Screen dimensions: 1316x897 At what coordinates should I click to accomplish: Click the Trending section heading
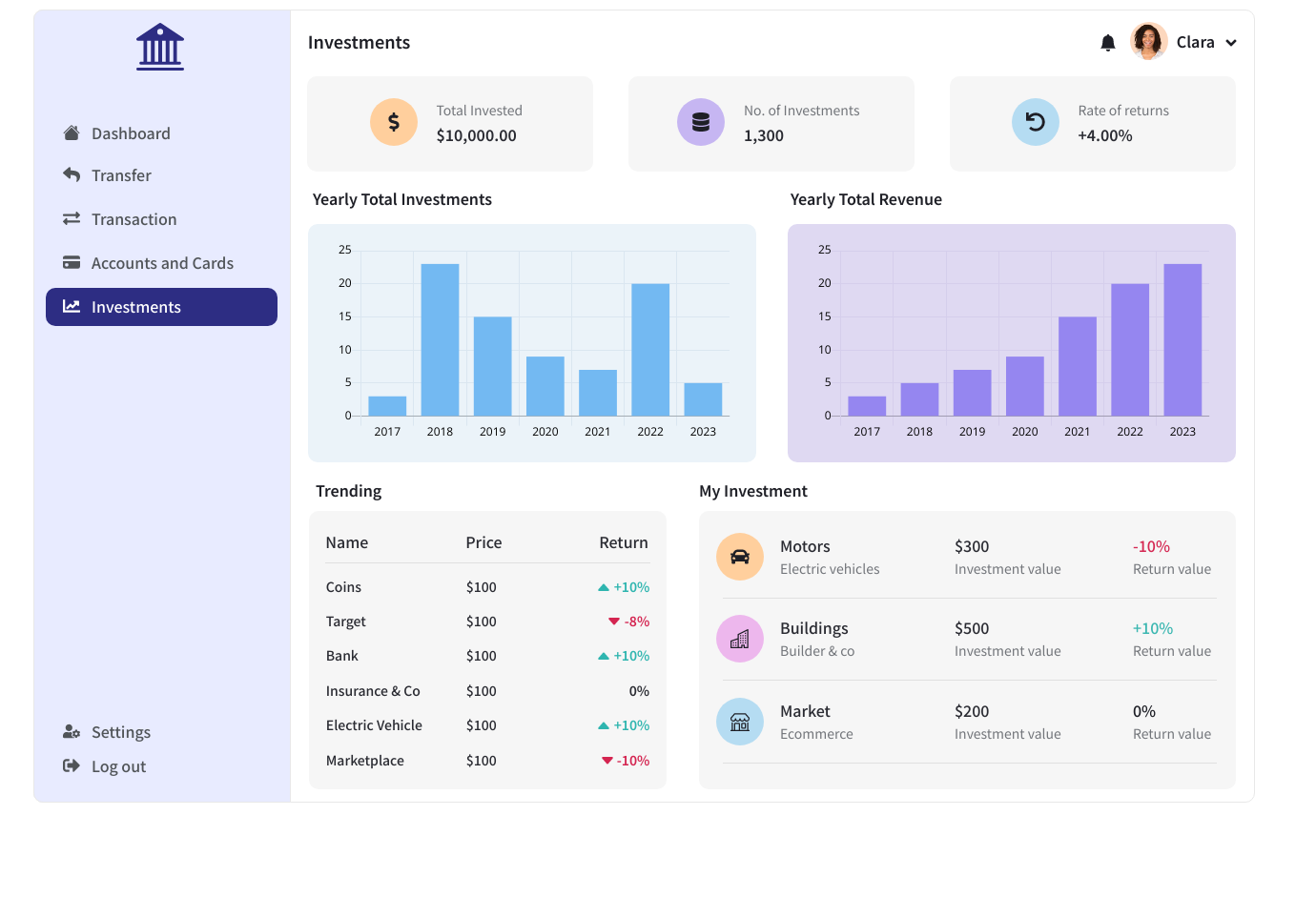coord(349,490)
